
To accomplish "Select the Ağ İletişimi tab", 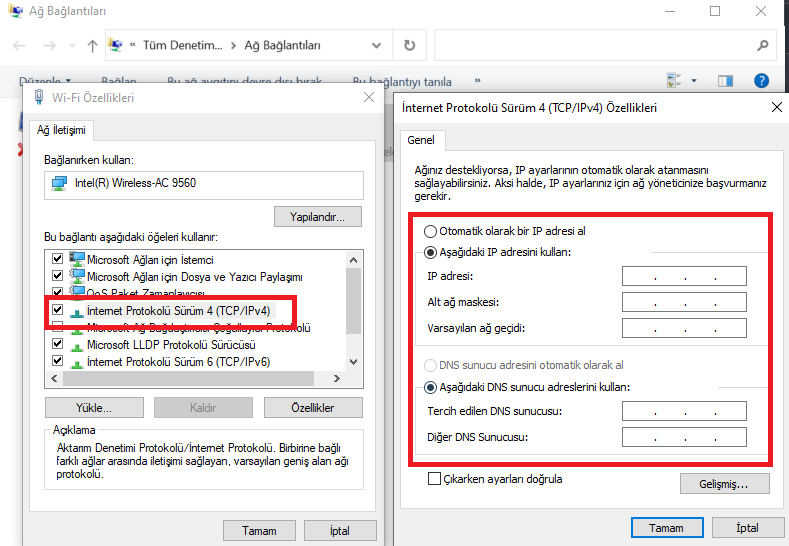I will (61, 130).
